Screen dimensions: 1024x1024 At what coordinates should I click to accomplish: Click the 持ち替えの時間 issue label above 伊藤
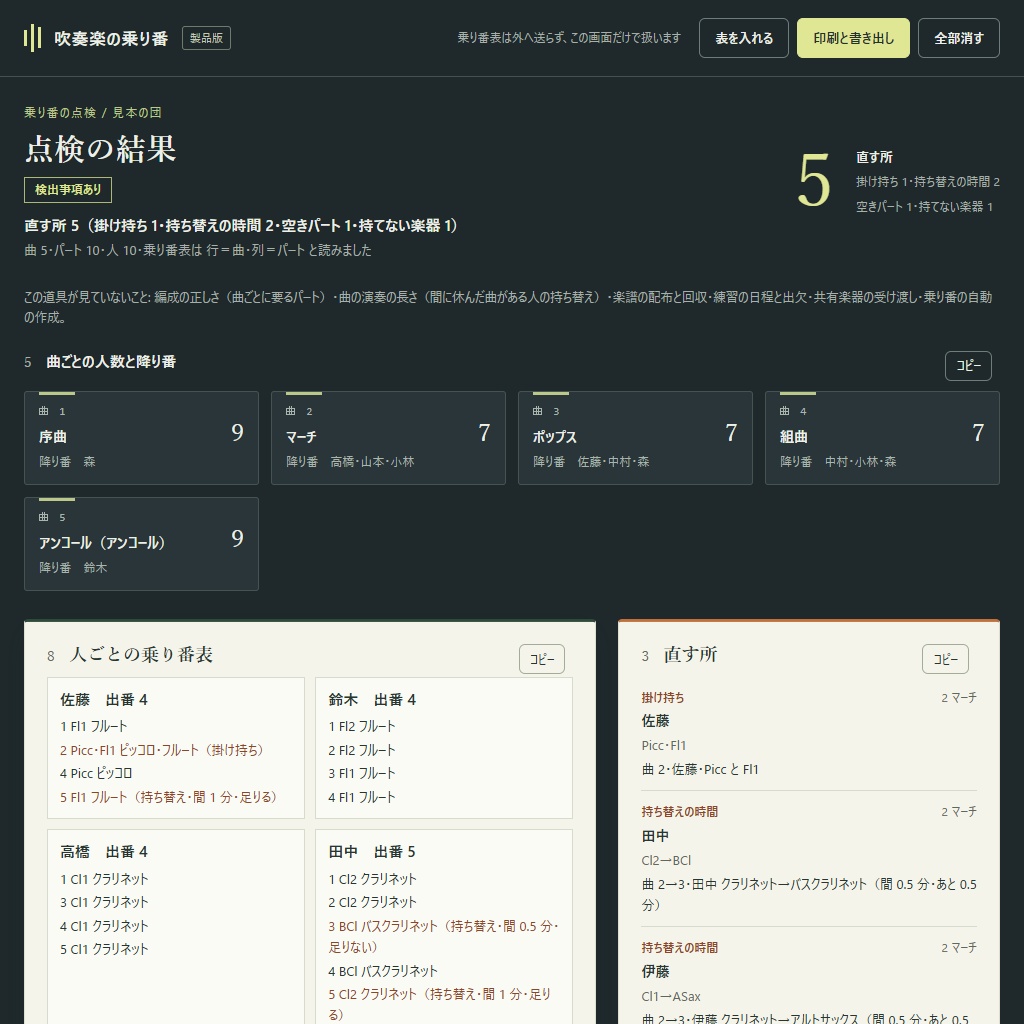(679, 948)
